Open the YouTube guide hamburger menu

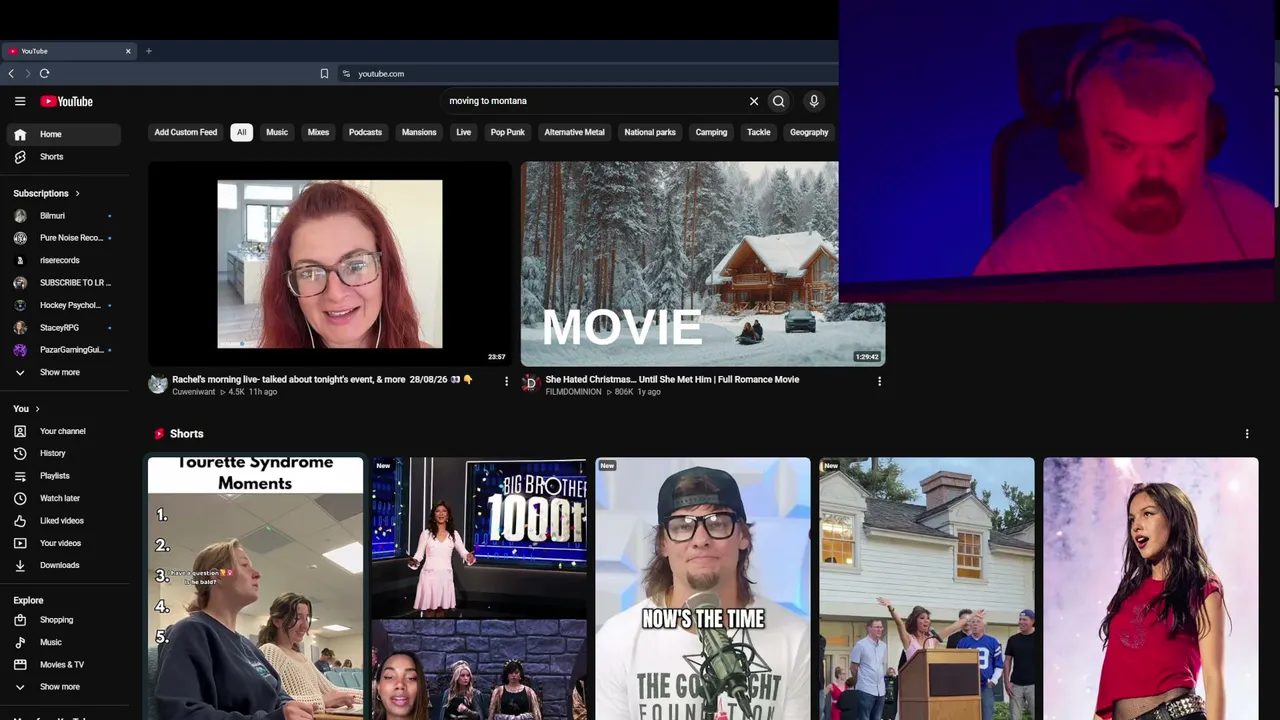pos(20,101)
